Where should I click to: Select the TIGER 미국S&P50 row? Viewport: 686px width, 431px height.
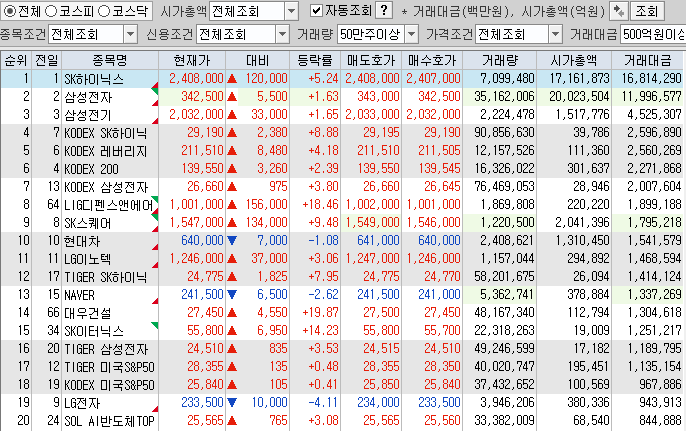[343, 367]
